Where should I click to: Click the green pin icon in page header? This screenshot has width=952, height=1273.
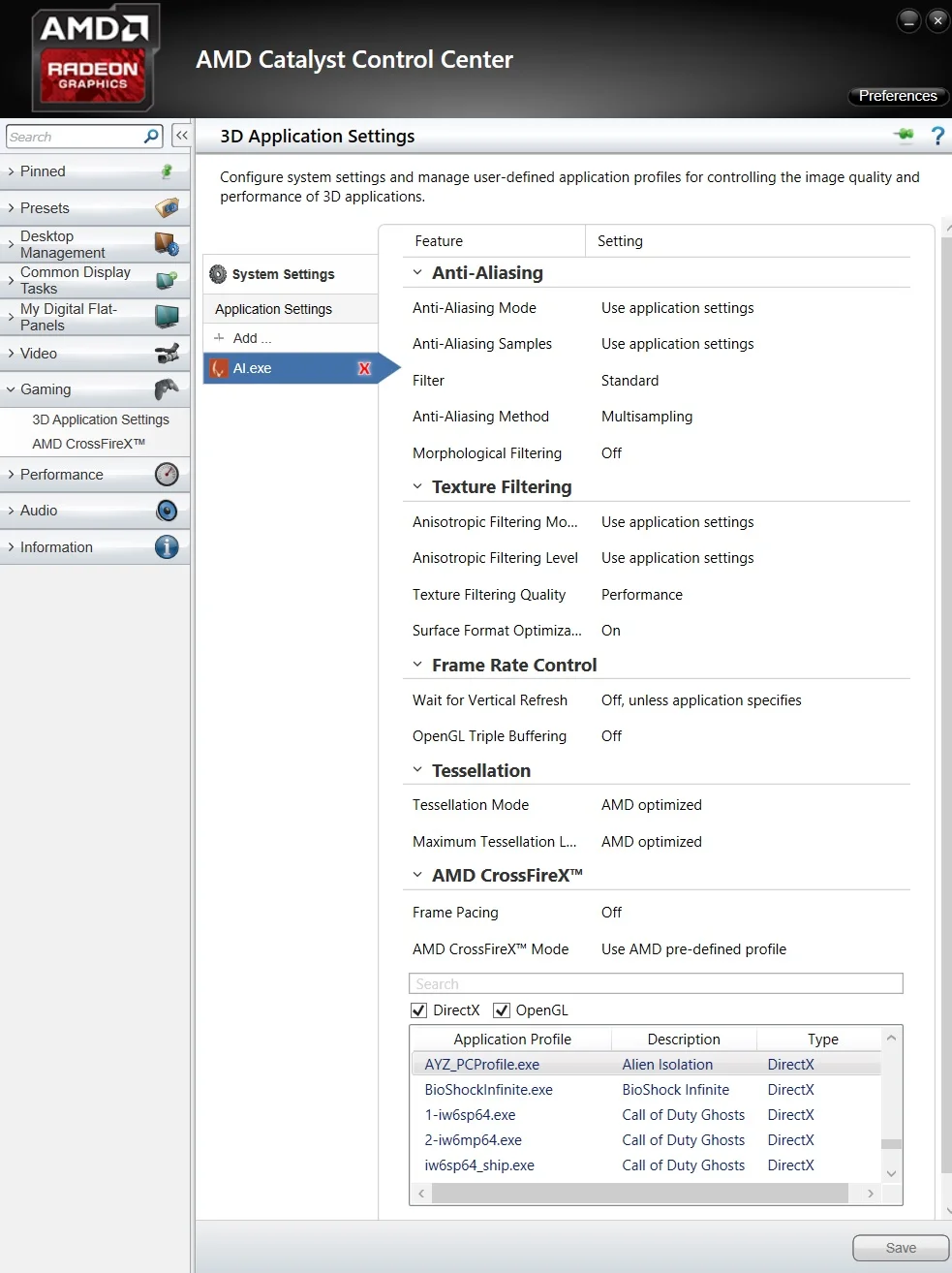click(x=904, y=136)
